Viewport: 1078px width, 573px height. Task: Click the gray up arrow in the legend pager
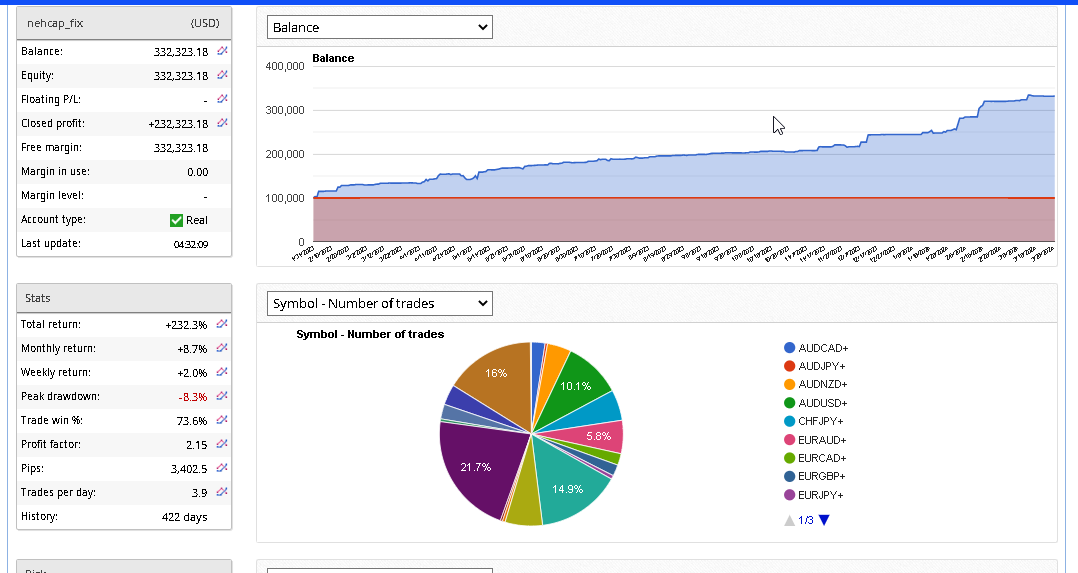tap(789, 520)
